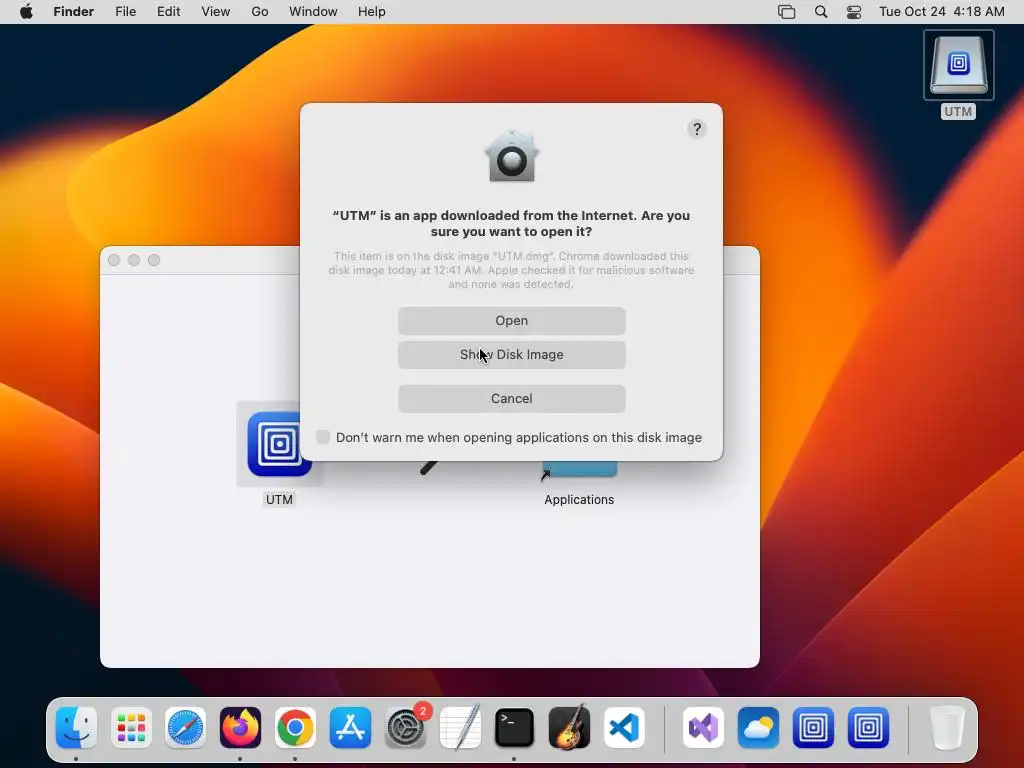1024x768 pixels.
Task: Click the Open button in Gatekeeper dialog
Action: tap(511, 321)
